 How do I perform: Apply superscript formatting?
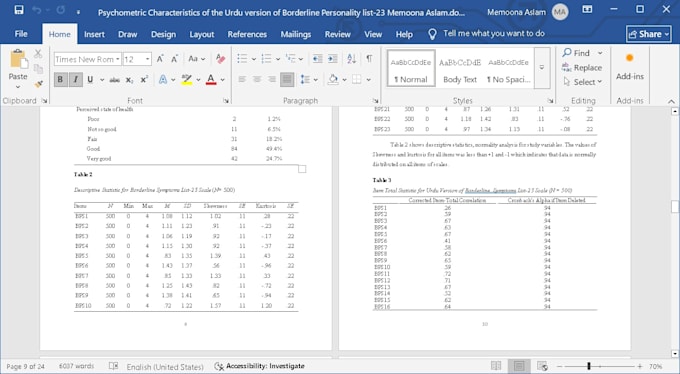[x=144, y=80]
